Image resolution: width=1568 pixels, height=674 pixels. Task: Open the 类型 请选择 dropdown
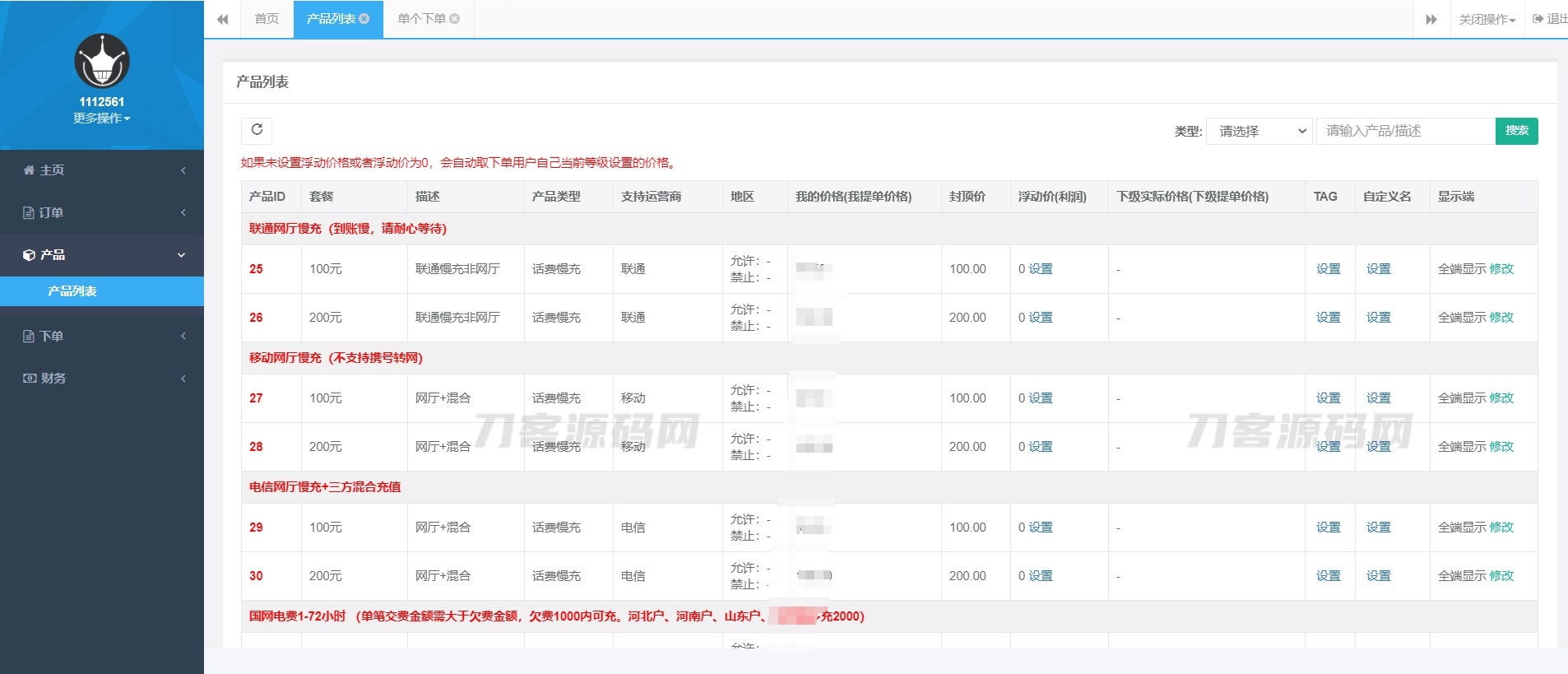1259,132
